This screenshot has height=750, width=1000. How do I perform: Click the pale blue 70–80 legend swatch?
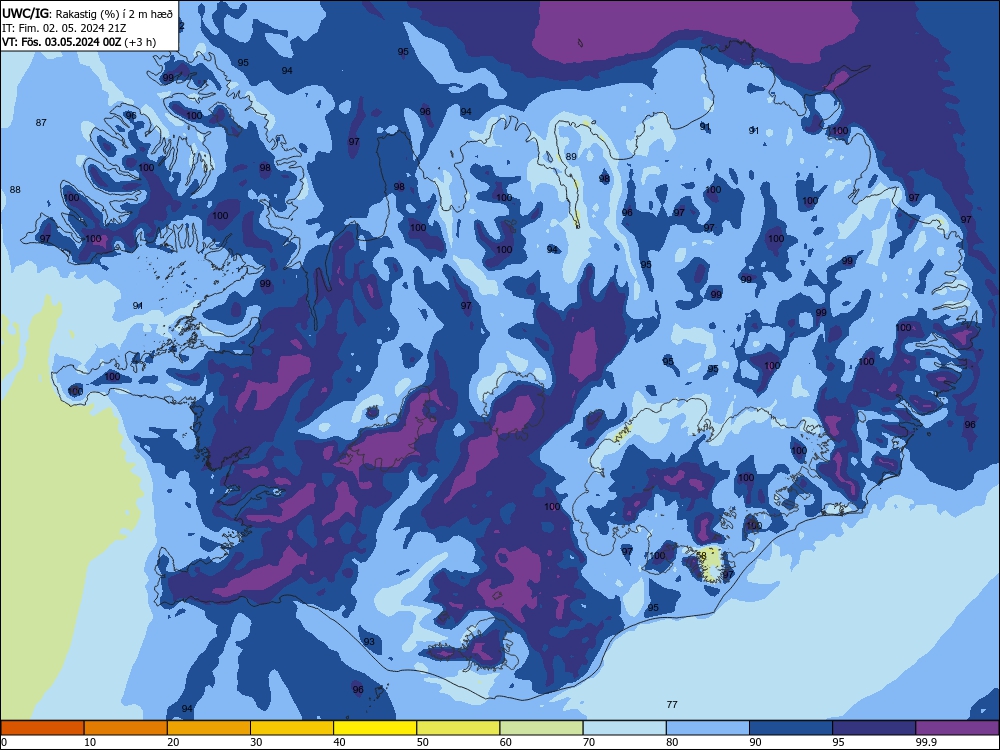click(x=624, y=728)
